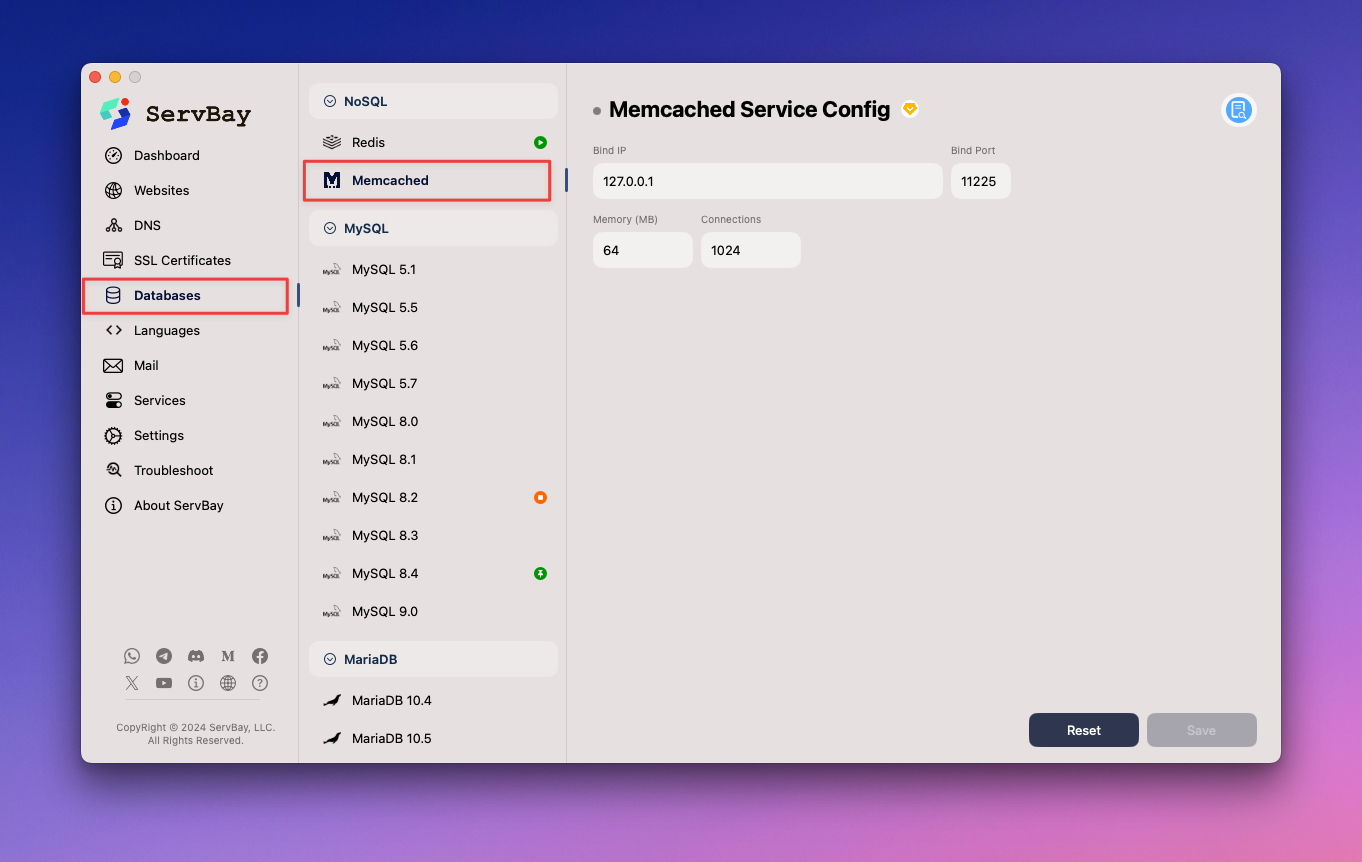Open the DNS network icon
Viewport: 1362px width, 862px height.
[113, 225]
